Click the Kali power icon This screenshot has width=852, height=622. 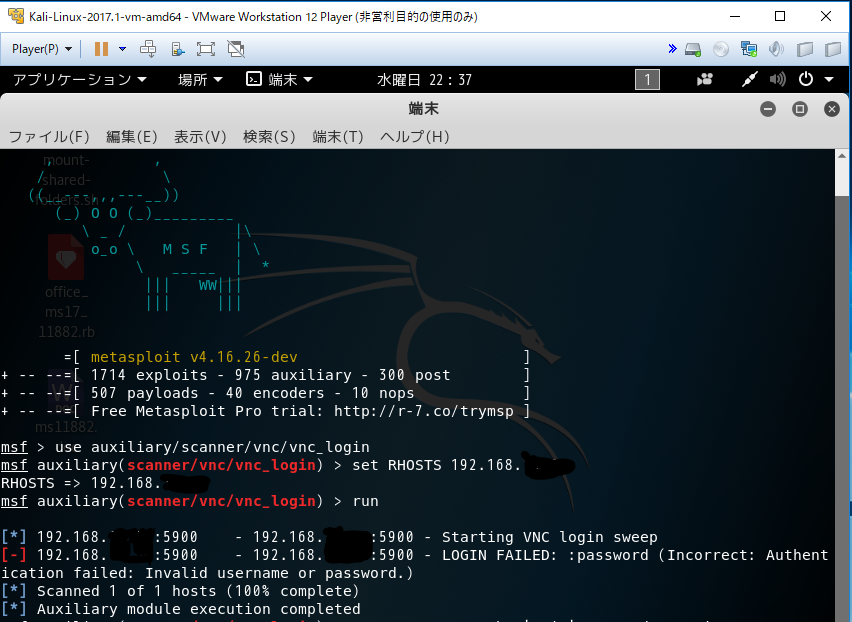(x=806, y=79)
